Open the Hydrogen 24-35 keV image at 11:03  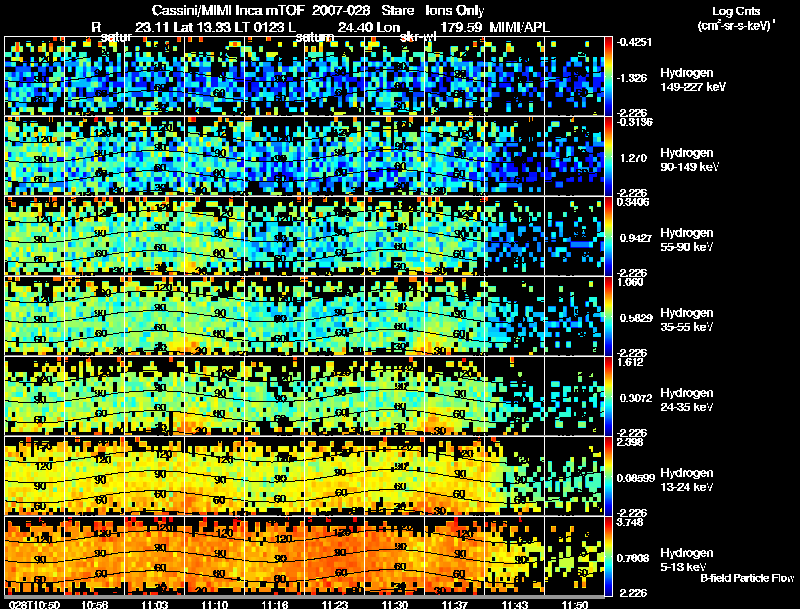154,396
